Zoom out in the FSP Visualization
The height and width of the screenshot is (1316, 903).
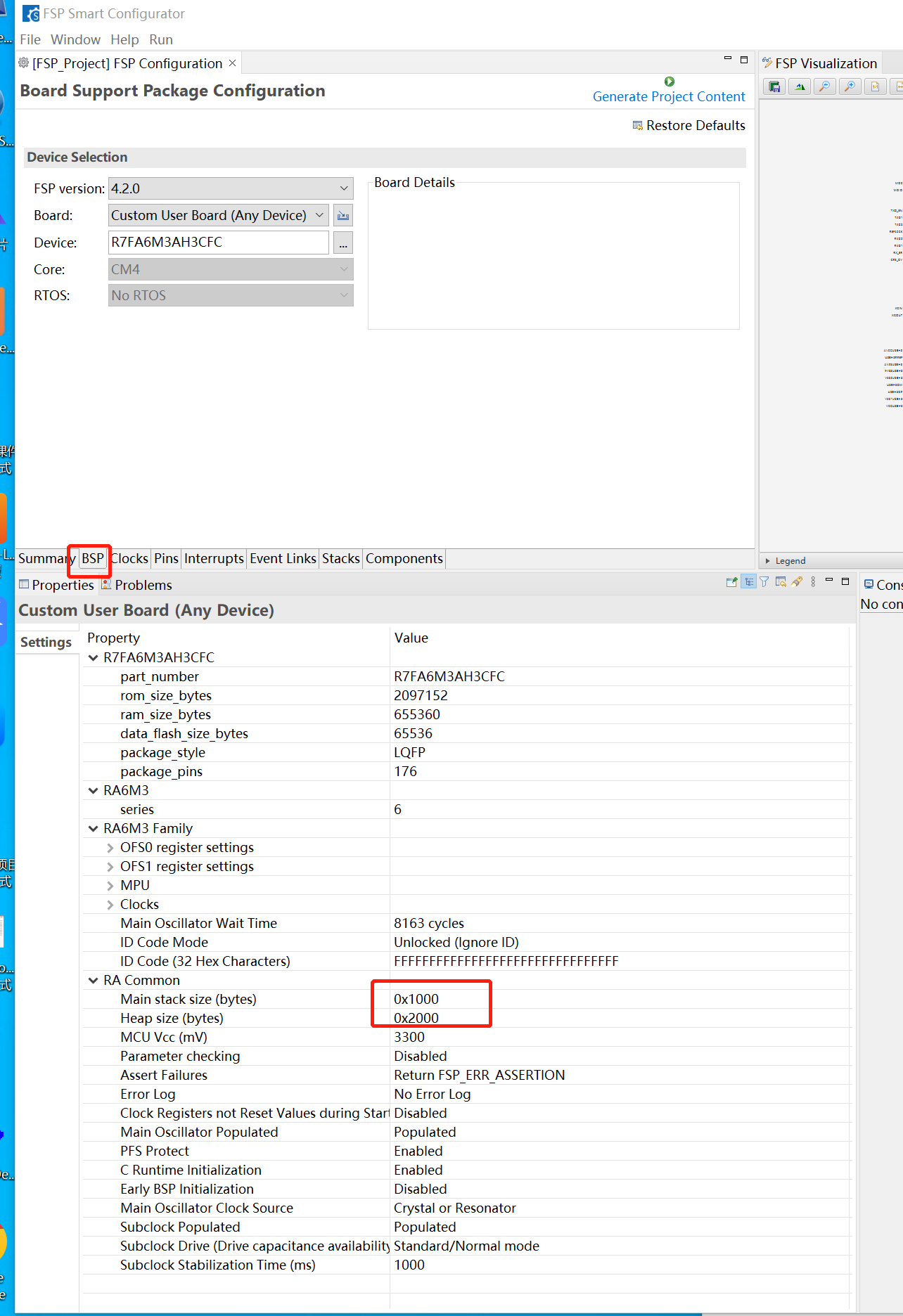(825, 86)
